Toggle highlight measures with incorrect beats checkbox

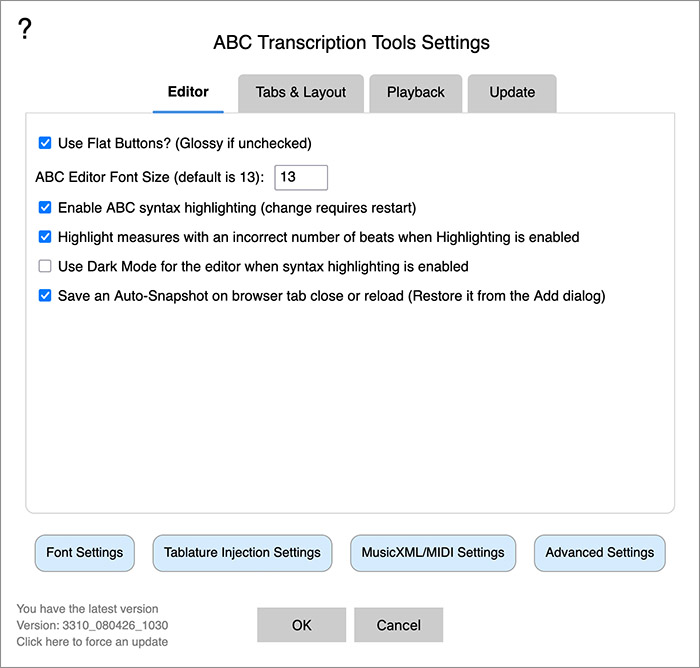click(x=45, y=237)
